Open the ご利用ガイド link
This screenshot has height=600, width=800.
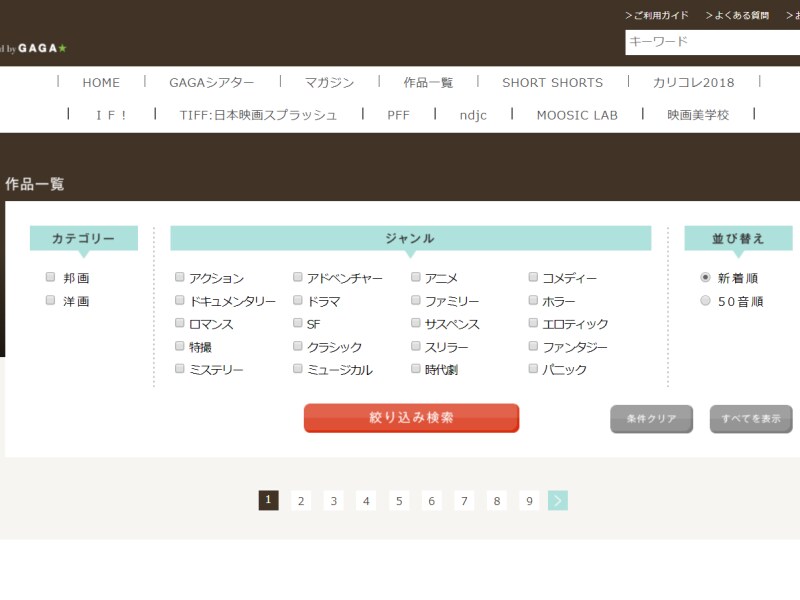coord(656,14)
